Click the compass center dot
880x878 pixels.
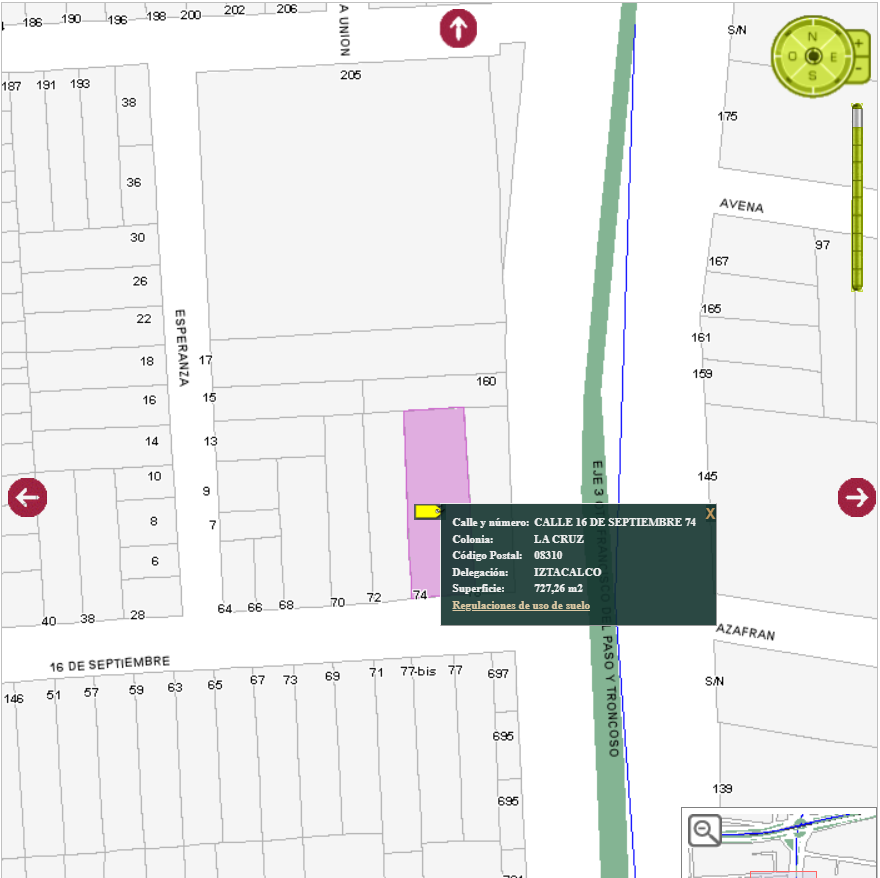(813, 56)
